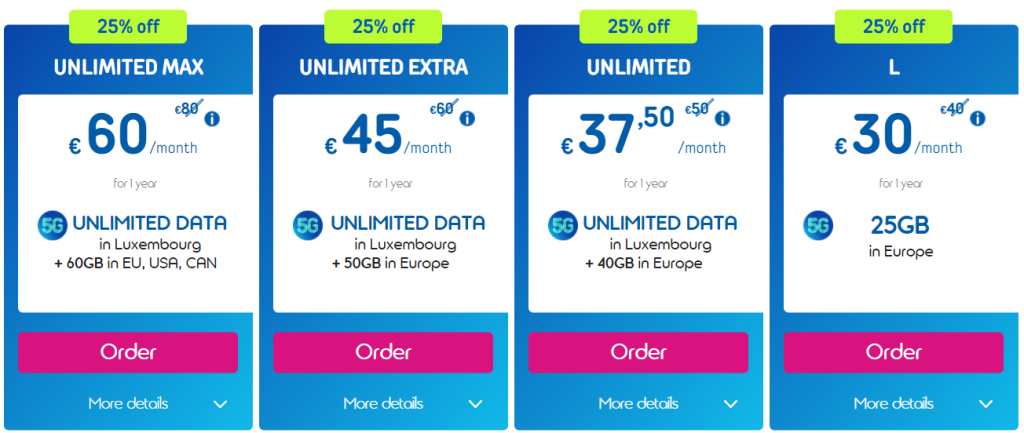Click 5G icon in the €37,50 Unlimited card

pyautogui.click(x=562, y=225)
